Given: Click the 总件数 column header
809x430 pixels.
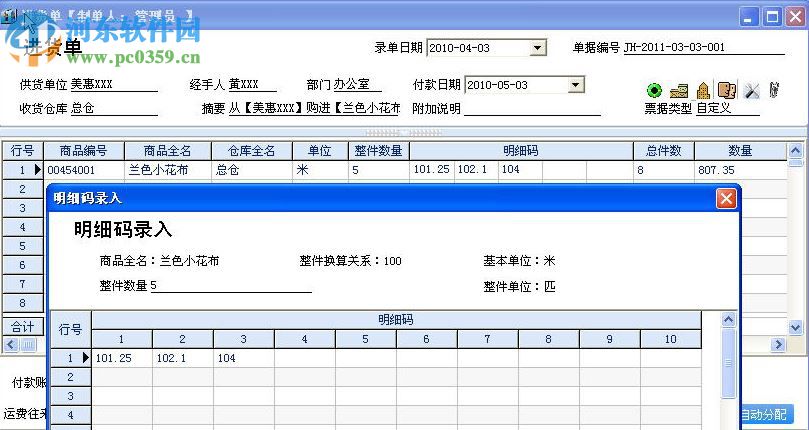Looking at the screenshot, I should 664,151.
